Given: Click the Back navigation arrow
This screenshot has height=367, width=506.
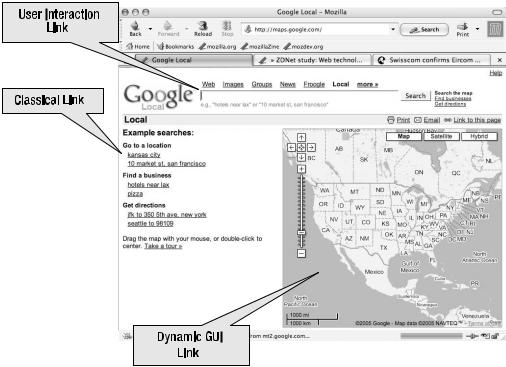Looking at the screenshot, I should [x=135, y=26].
